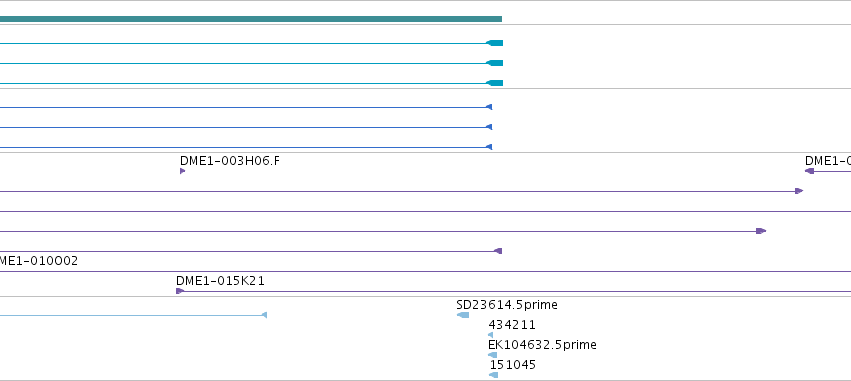Image resolution: width=851 pixels, height=381 pixels.
Task: Select the lowest cyan transcript exon block
Action: pyautogui.click(x=494, y=83)
